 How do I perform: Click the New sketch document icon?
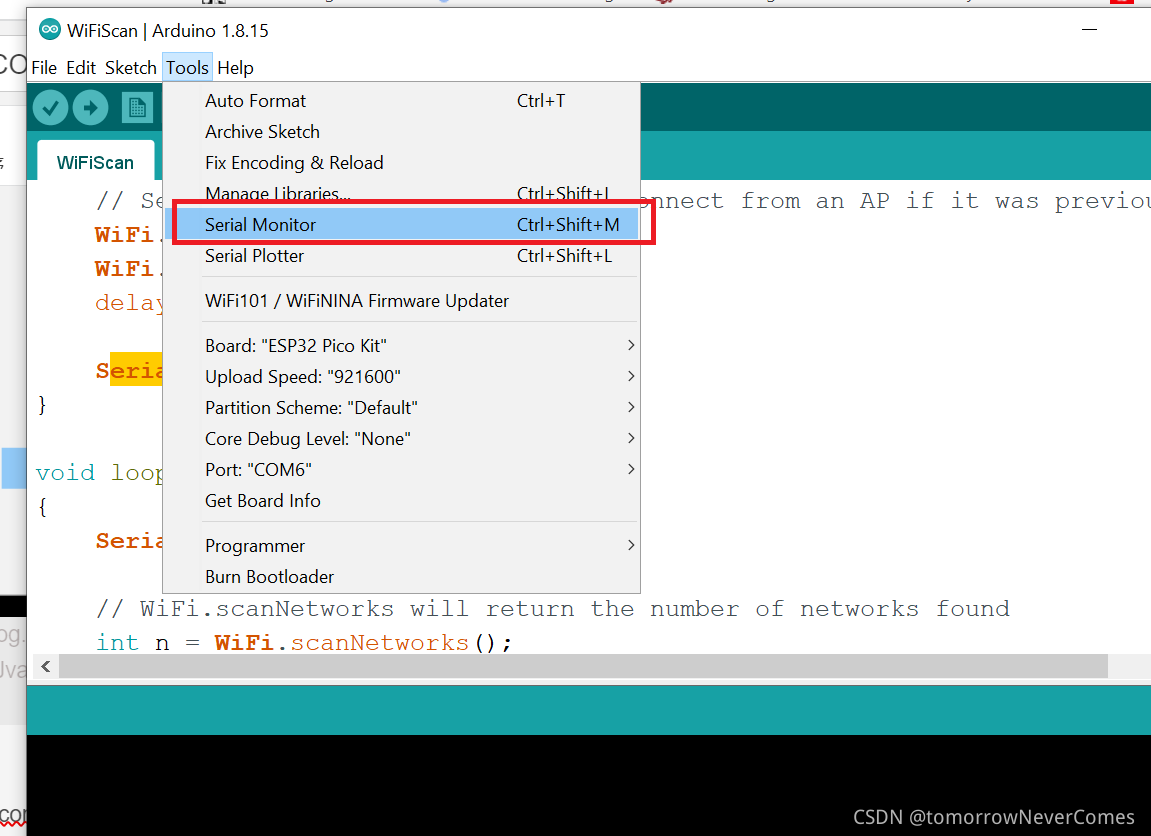coord(137,108)
